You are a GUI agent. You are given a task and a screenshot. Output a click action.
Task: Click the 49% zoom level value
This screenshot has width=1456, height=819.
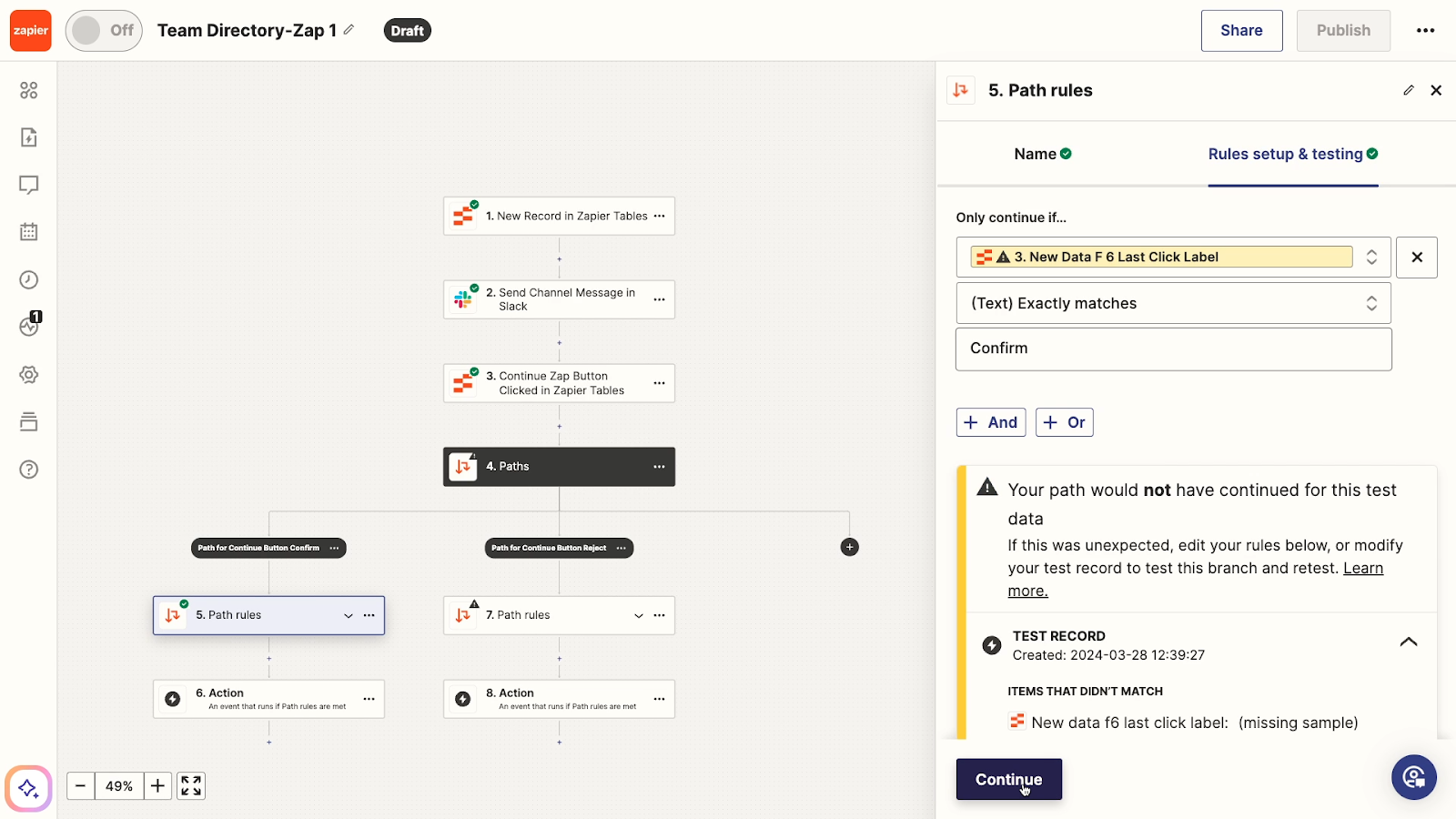(x=119, y=785)
